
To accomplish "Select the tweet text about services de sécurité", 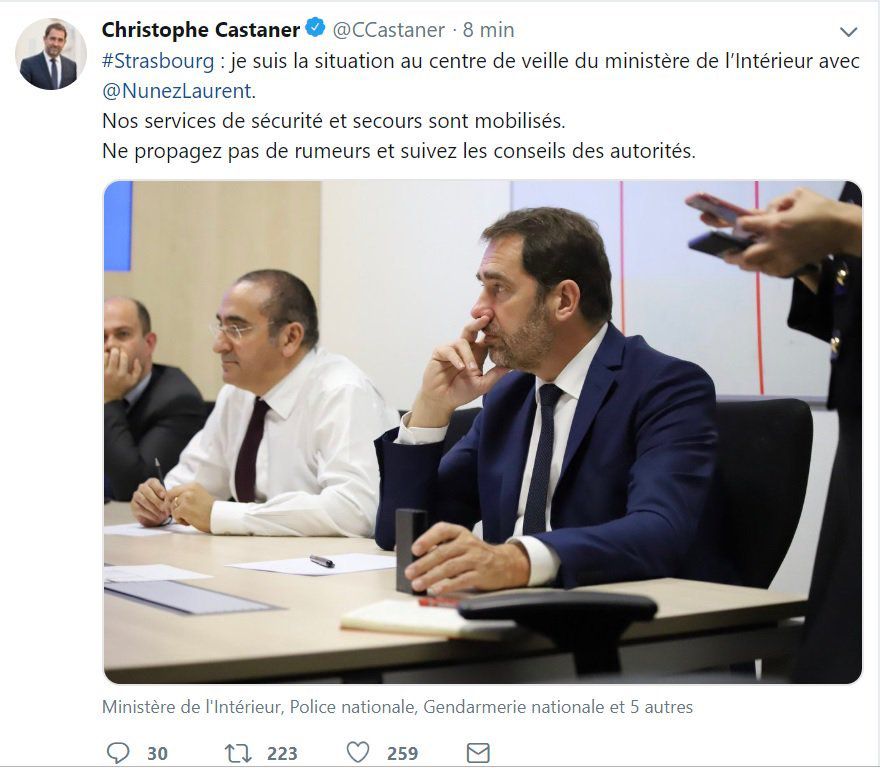I will click(x=333, y=121).
